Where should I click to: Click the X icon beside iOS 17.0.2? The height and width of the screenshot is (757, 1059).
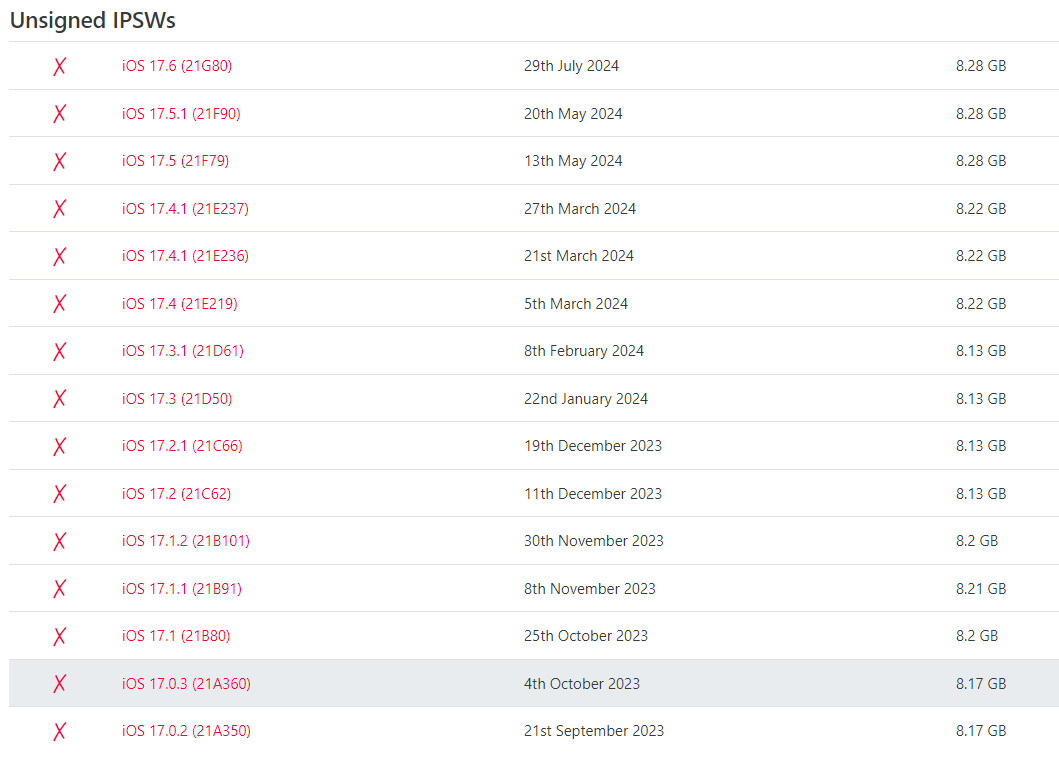click(x=59, y=731)
